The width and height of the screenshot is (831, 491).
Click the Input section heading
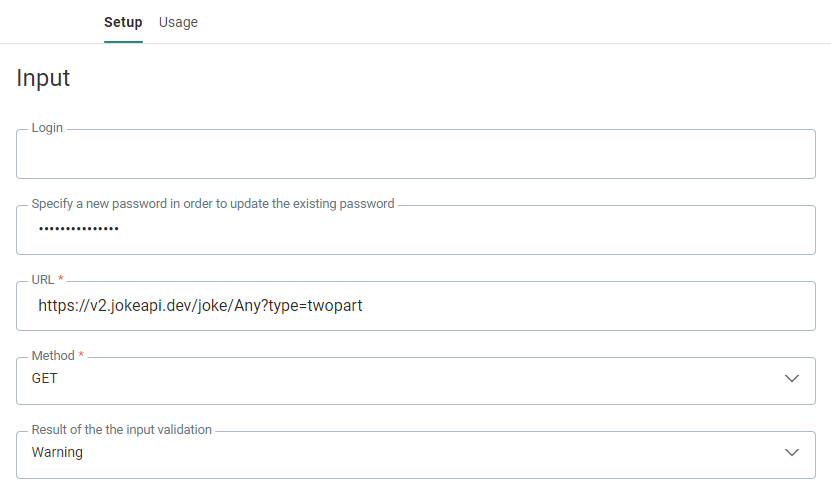point(43,78)
